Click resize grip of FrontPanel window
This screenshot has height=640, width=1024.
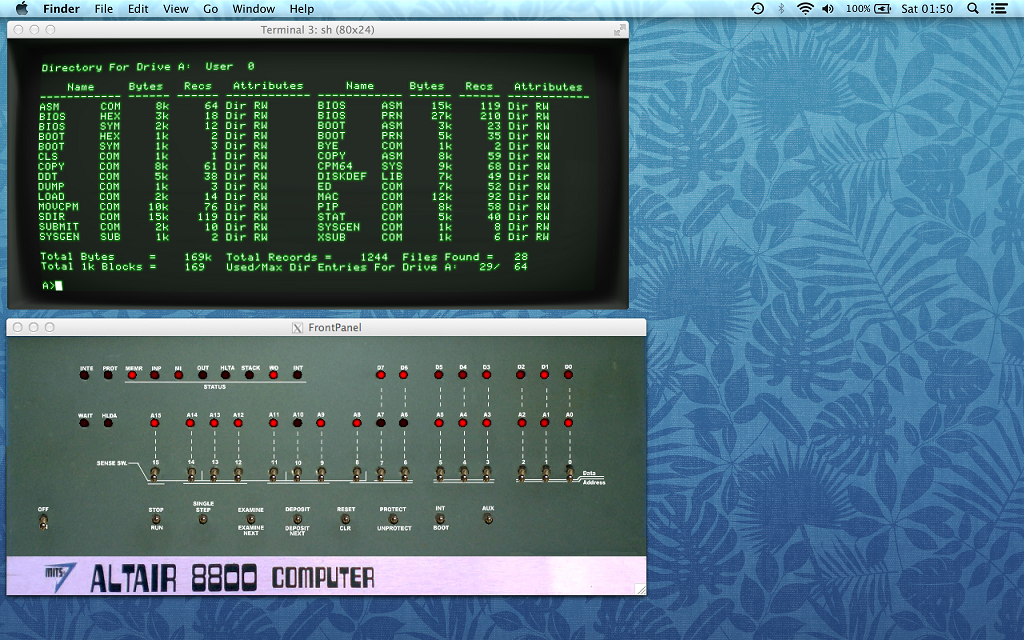coord(641,589)
